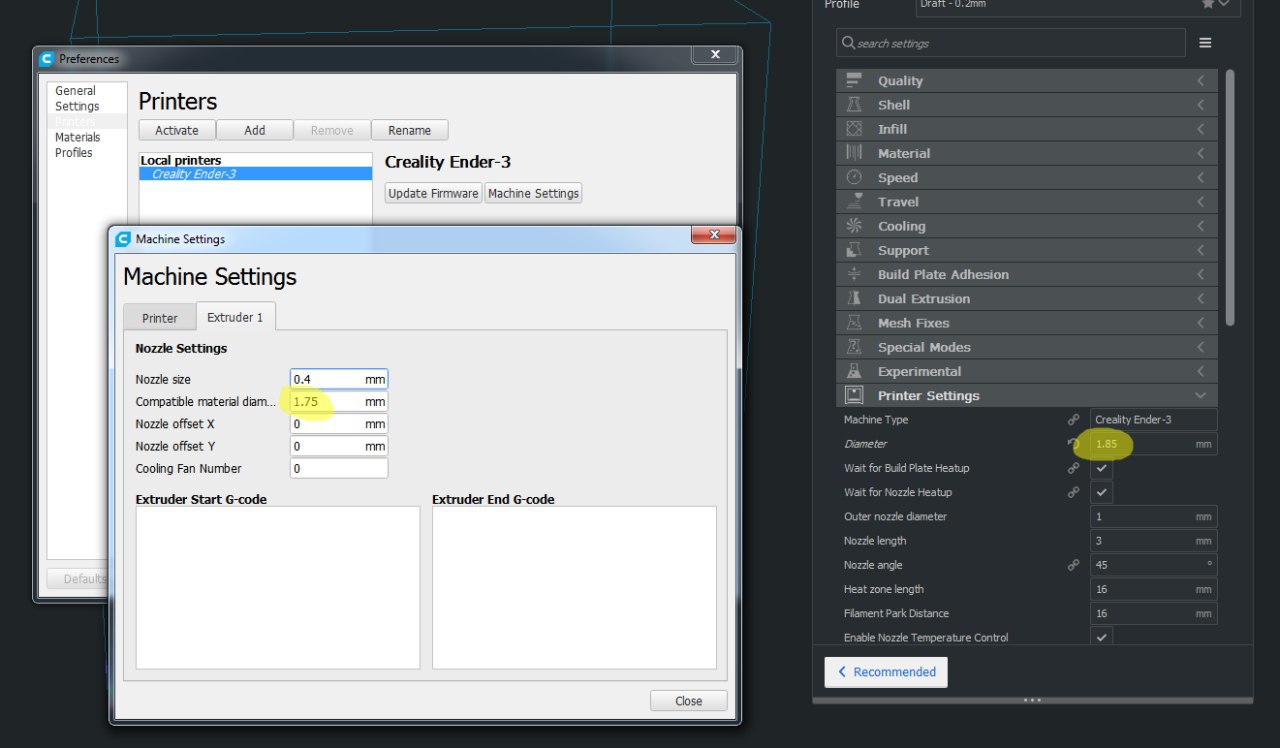
Task: Click the Rename printer button
Action: [410, 130]
